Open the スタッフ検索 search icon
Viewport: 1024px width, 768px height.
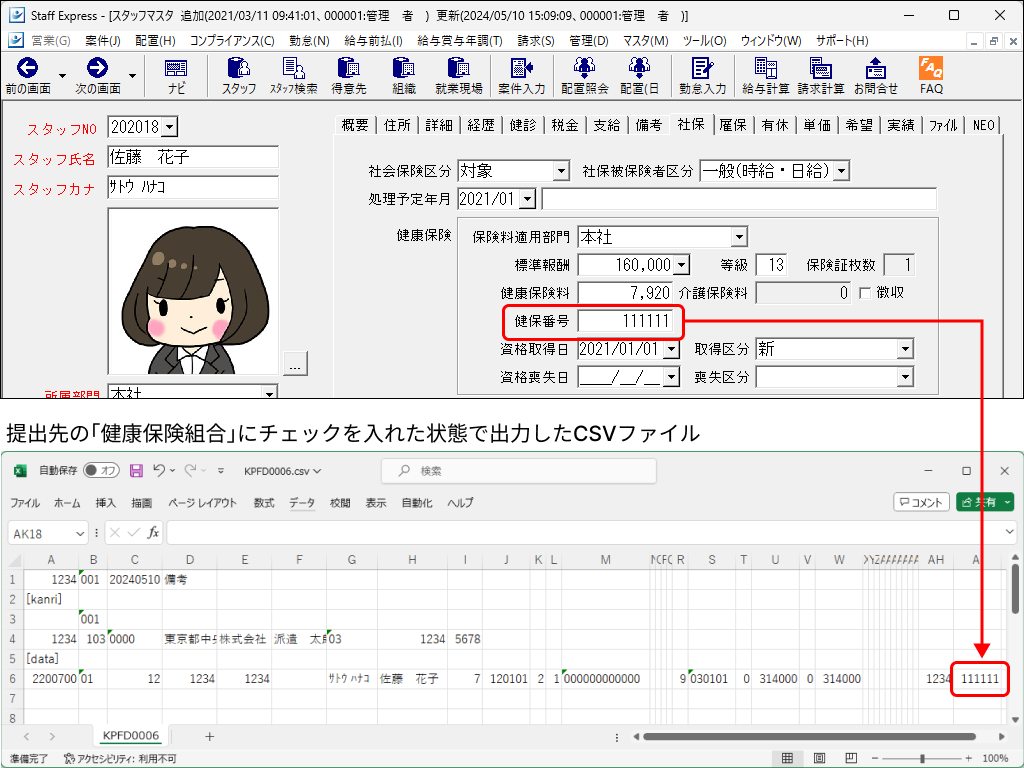point(294,68)
